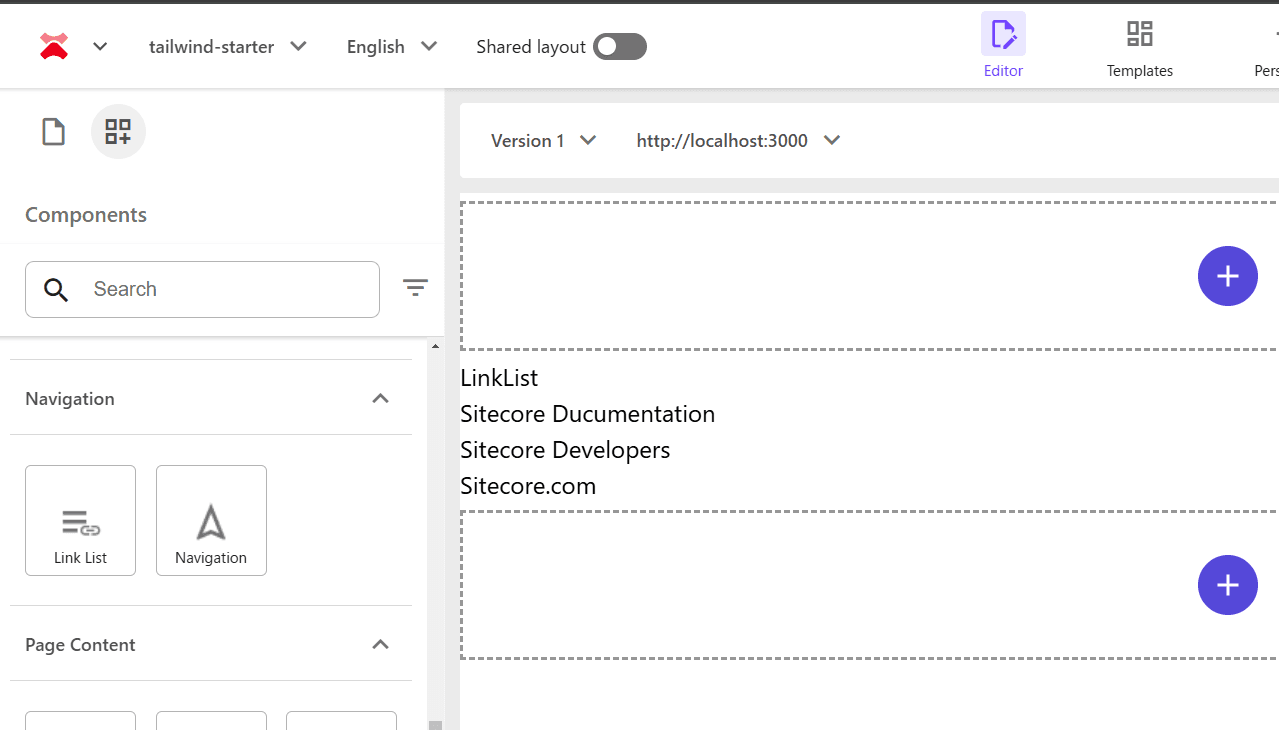This screenshot has height=730, width=1279.
Task: Click the Sitecore.com link
Action: click(528, 486)
